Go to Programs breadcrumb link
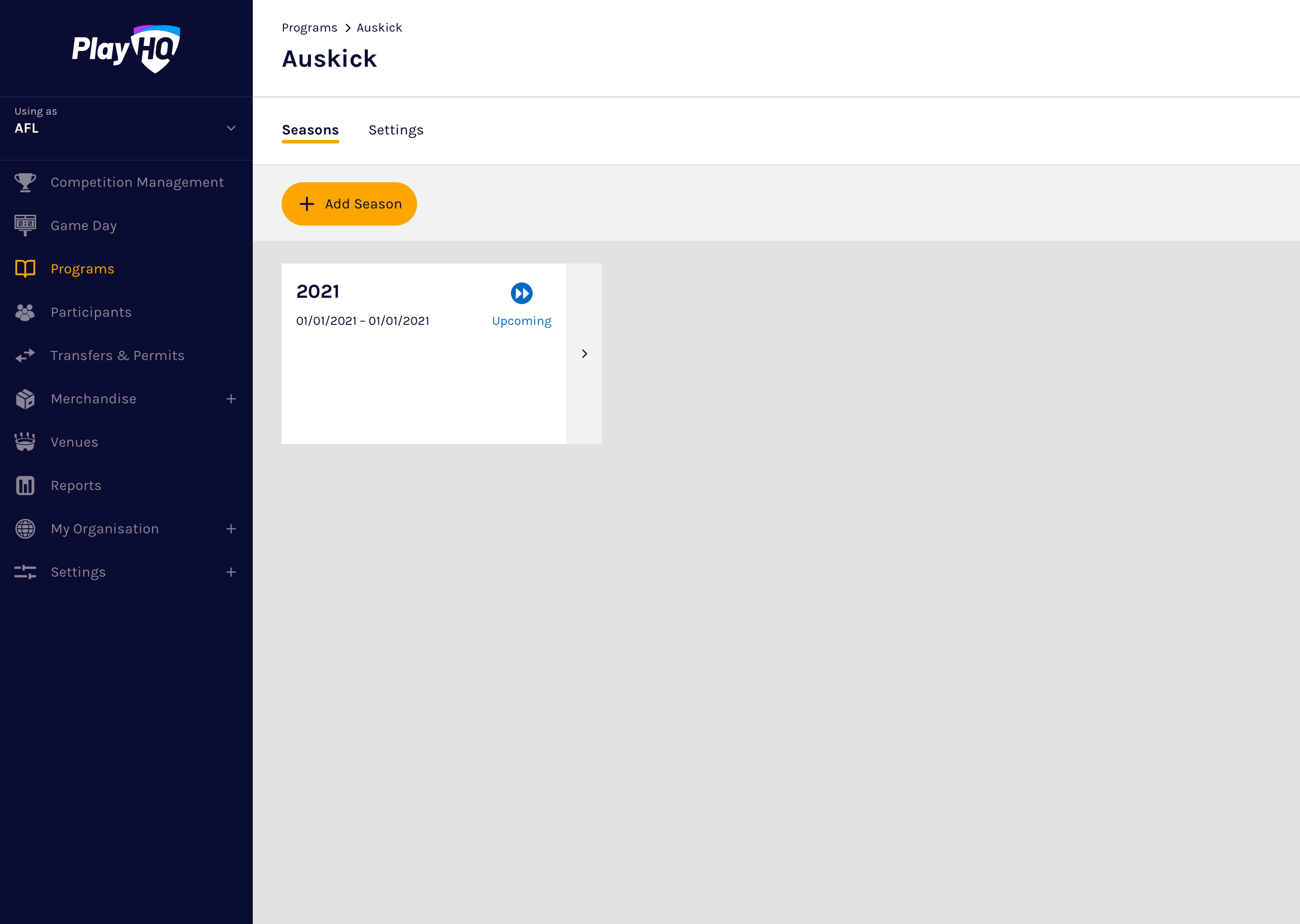The height and width of the screenshot is (924, 1300). (x=309, y=28)
